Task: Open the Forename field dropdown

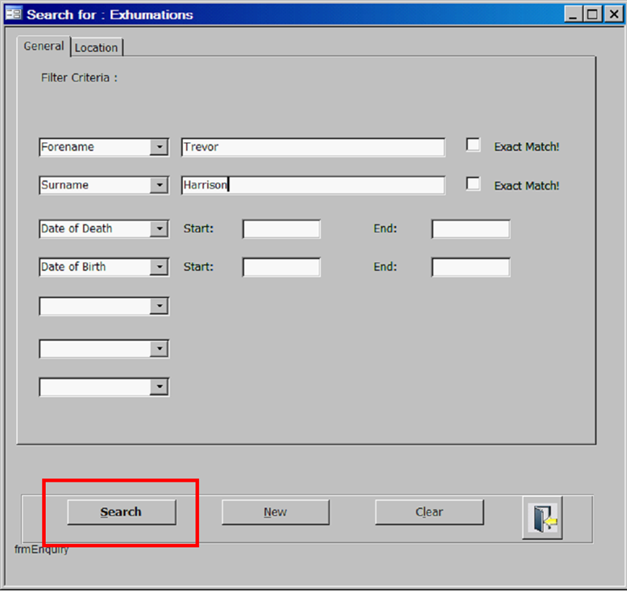Action: pyautogui.click(x=159, y=147)
